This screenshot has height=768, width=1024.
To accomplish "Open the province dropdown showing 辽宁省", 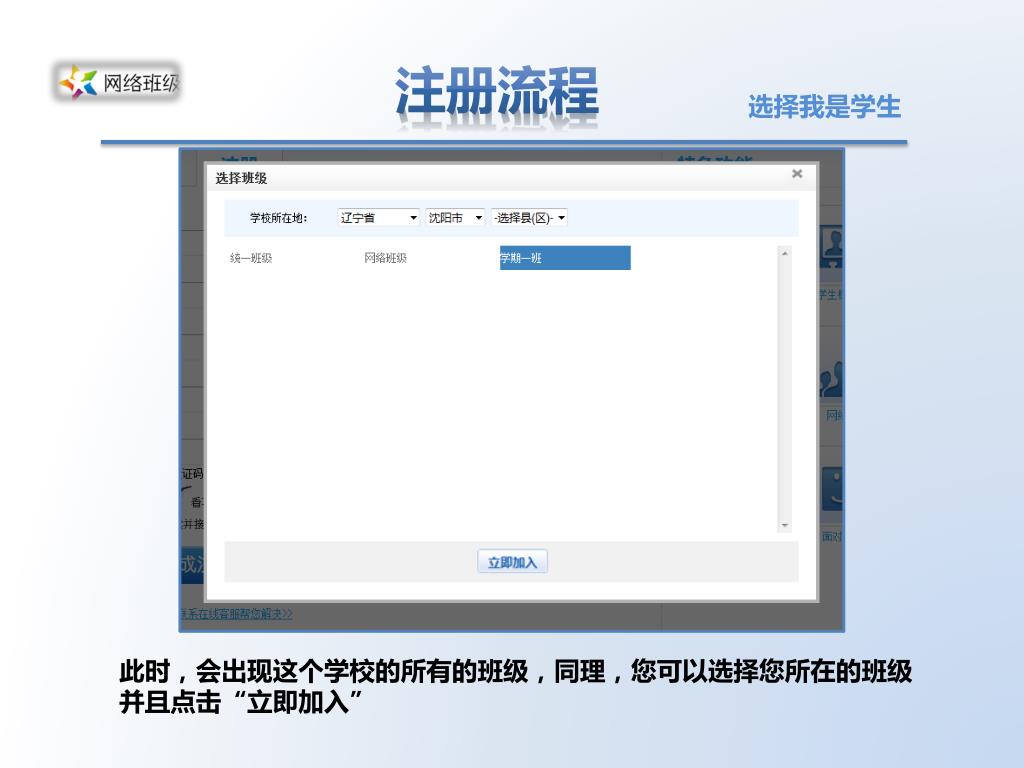I will pyautogui.click(x=378, y=218).
